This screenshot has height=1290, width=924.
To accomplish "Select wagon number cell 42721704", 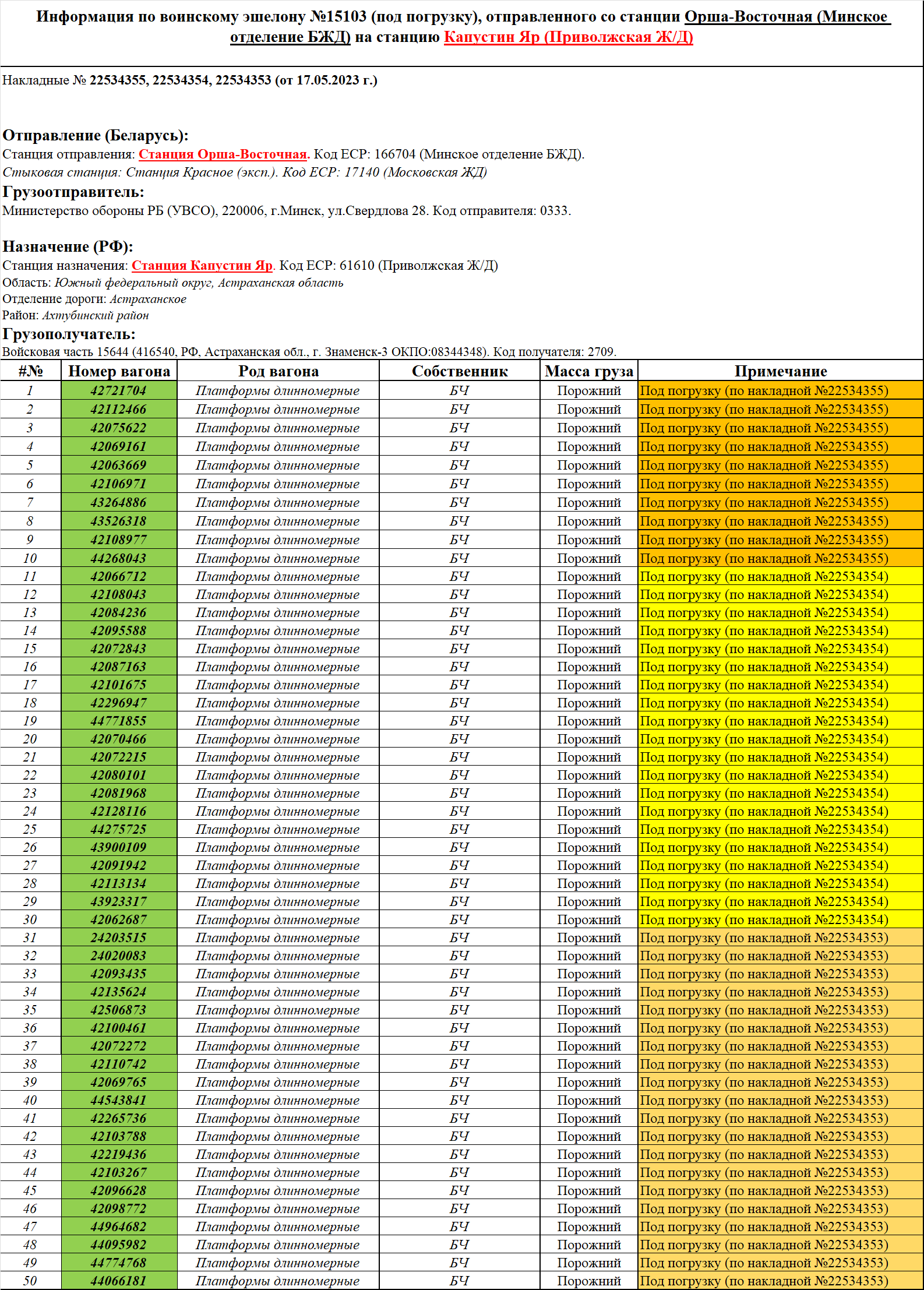I will (x=119, y=390).
